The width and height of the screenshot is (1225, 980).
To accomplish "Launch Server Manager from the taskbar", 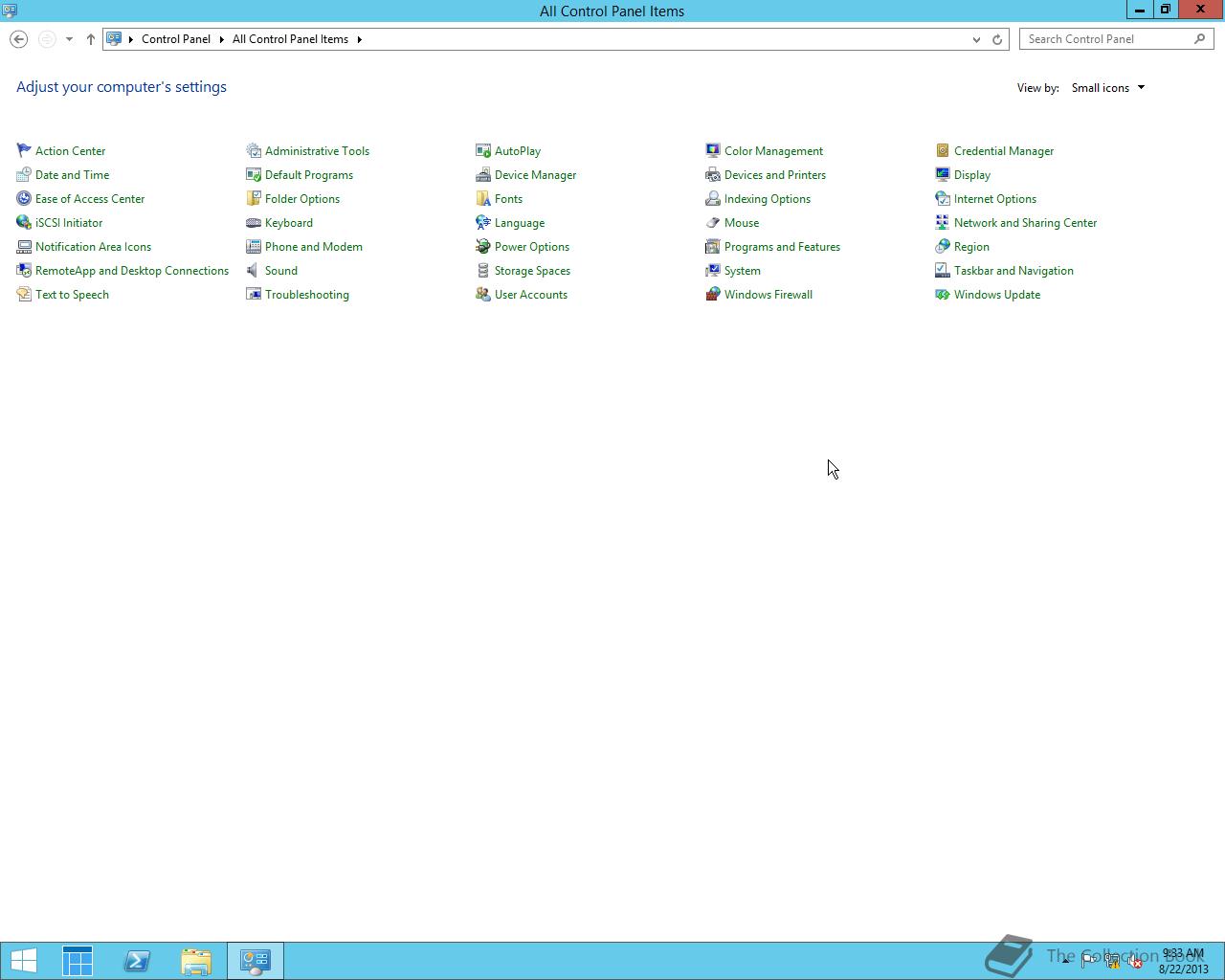I will (78, 961).
